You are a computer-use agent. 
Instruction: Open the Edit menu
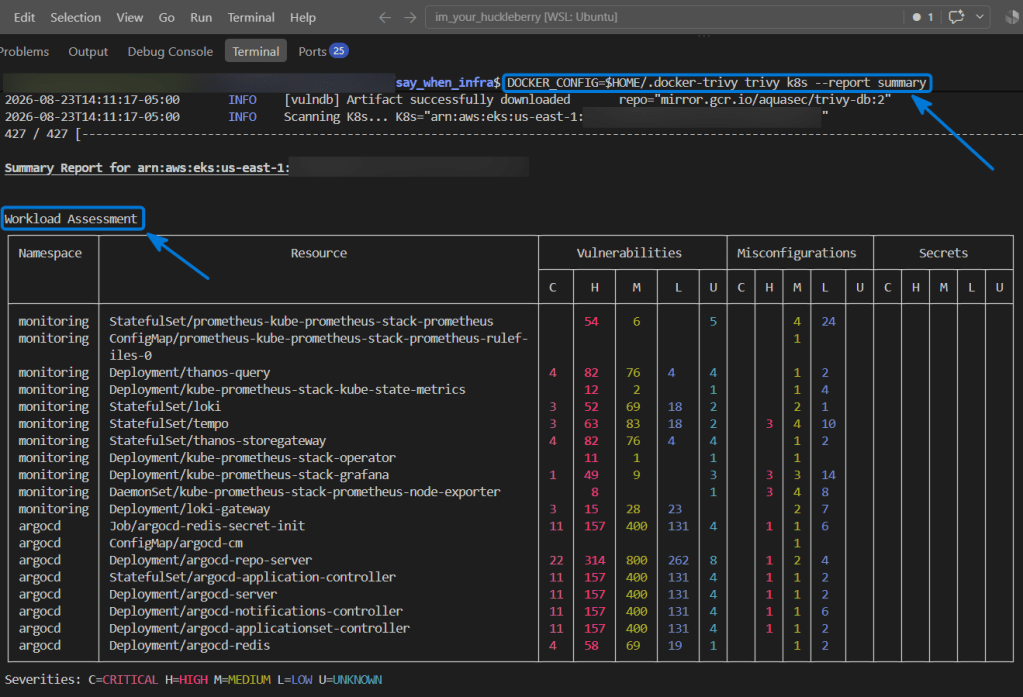24,18
